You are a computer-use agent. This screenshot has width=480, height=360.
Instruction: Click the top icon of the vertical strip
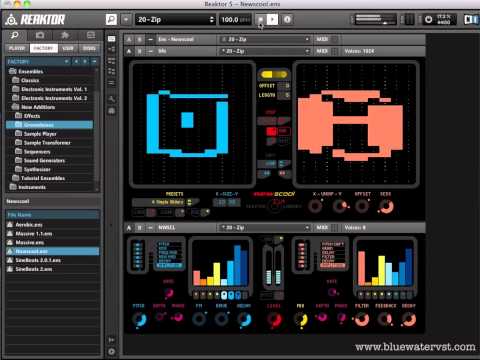pos(111,39)
